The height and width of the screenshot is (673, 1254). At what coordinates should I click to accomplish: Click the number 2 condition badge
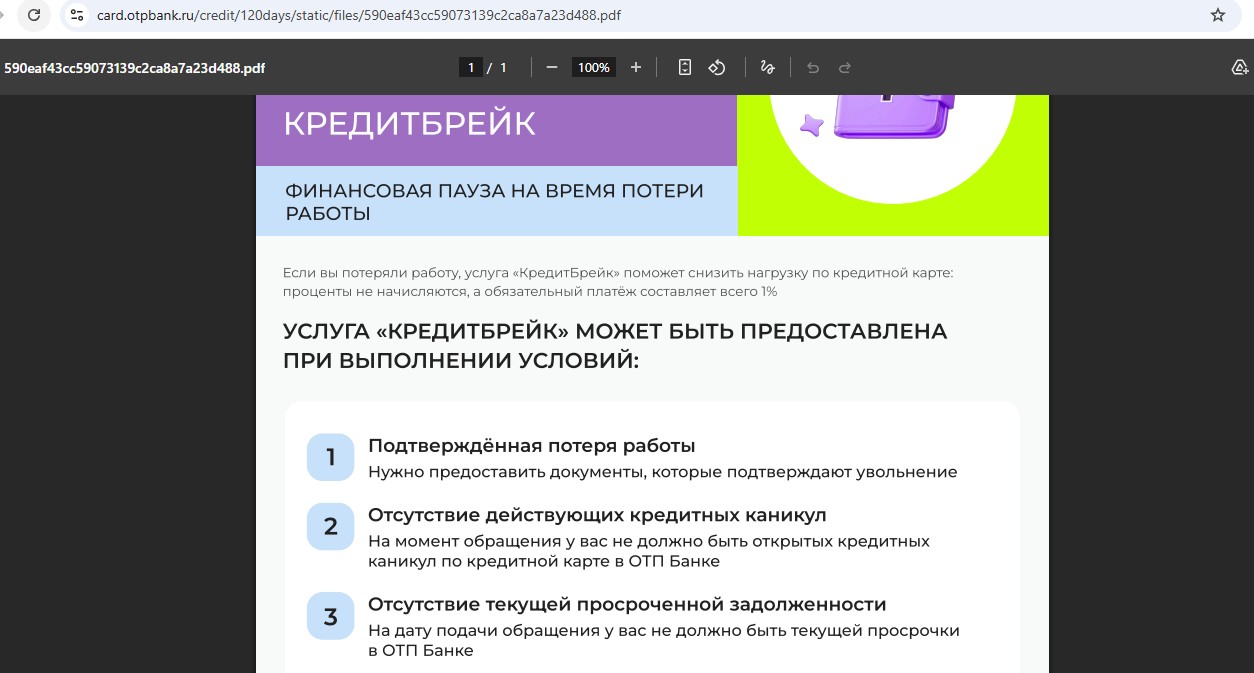coord(330,526)
